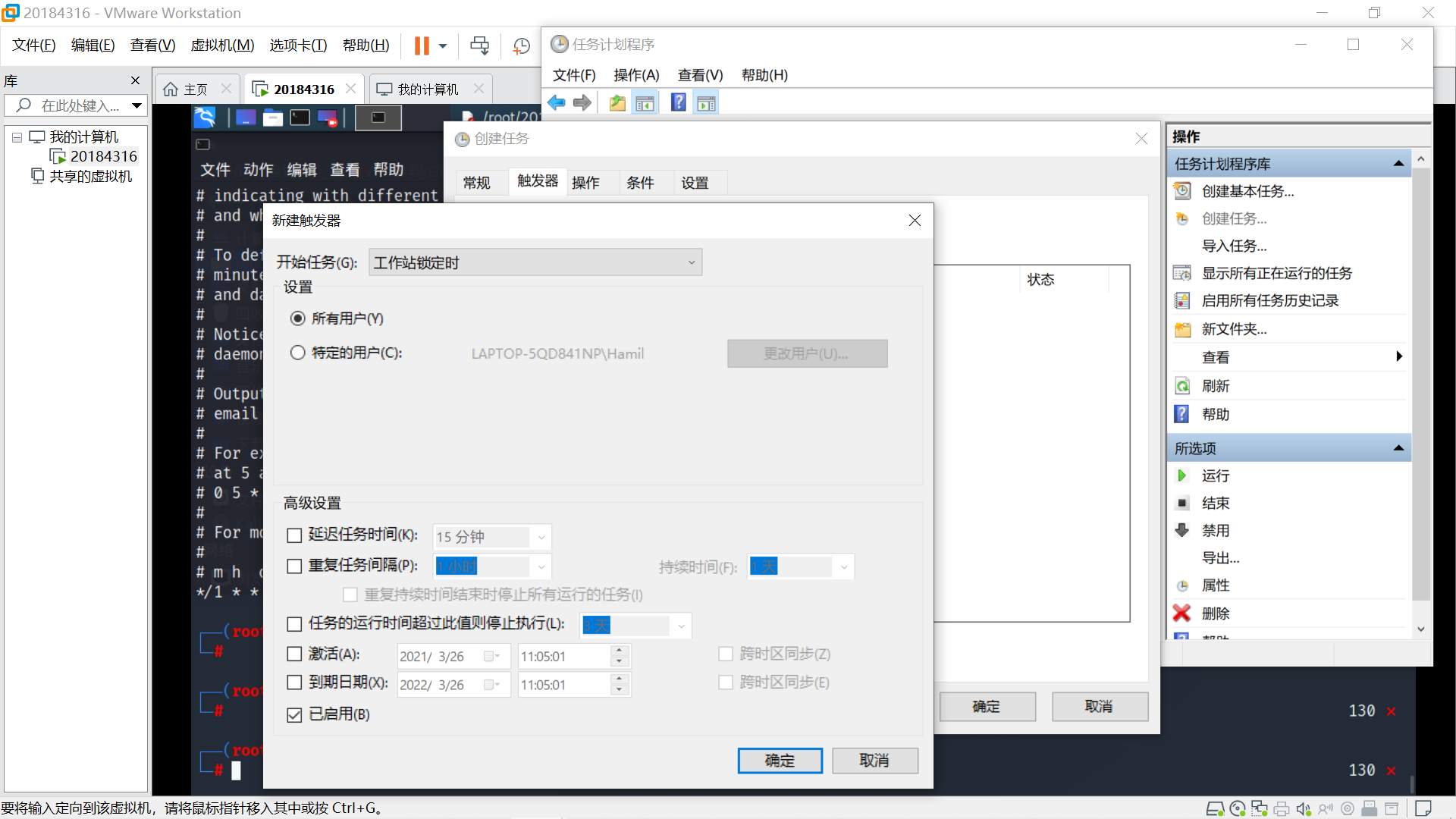Uncheck the 已启用 checkbox

294,714
